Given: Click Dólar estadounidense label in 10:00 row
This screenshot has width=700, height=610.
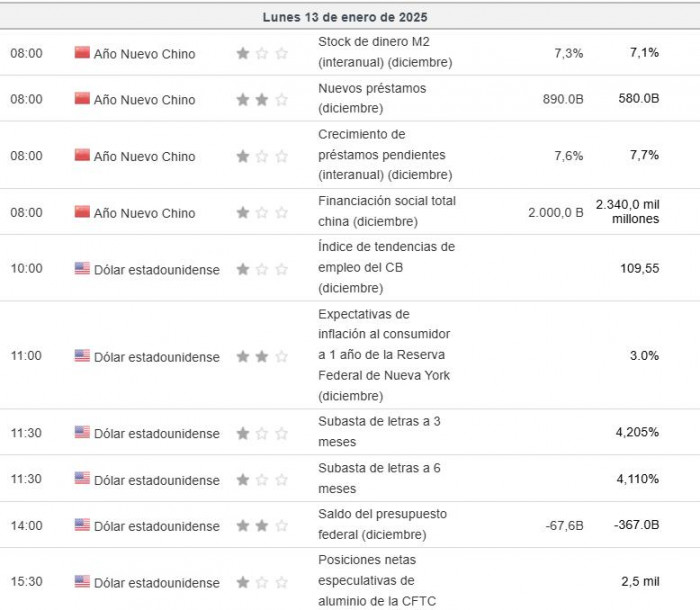Looking at the screenshot, I should (157, 270).
